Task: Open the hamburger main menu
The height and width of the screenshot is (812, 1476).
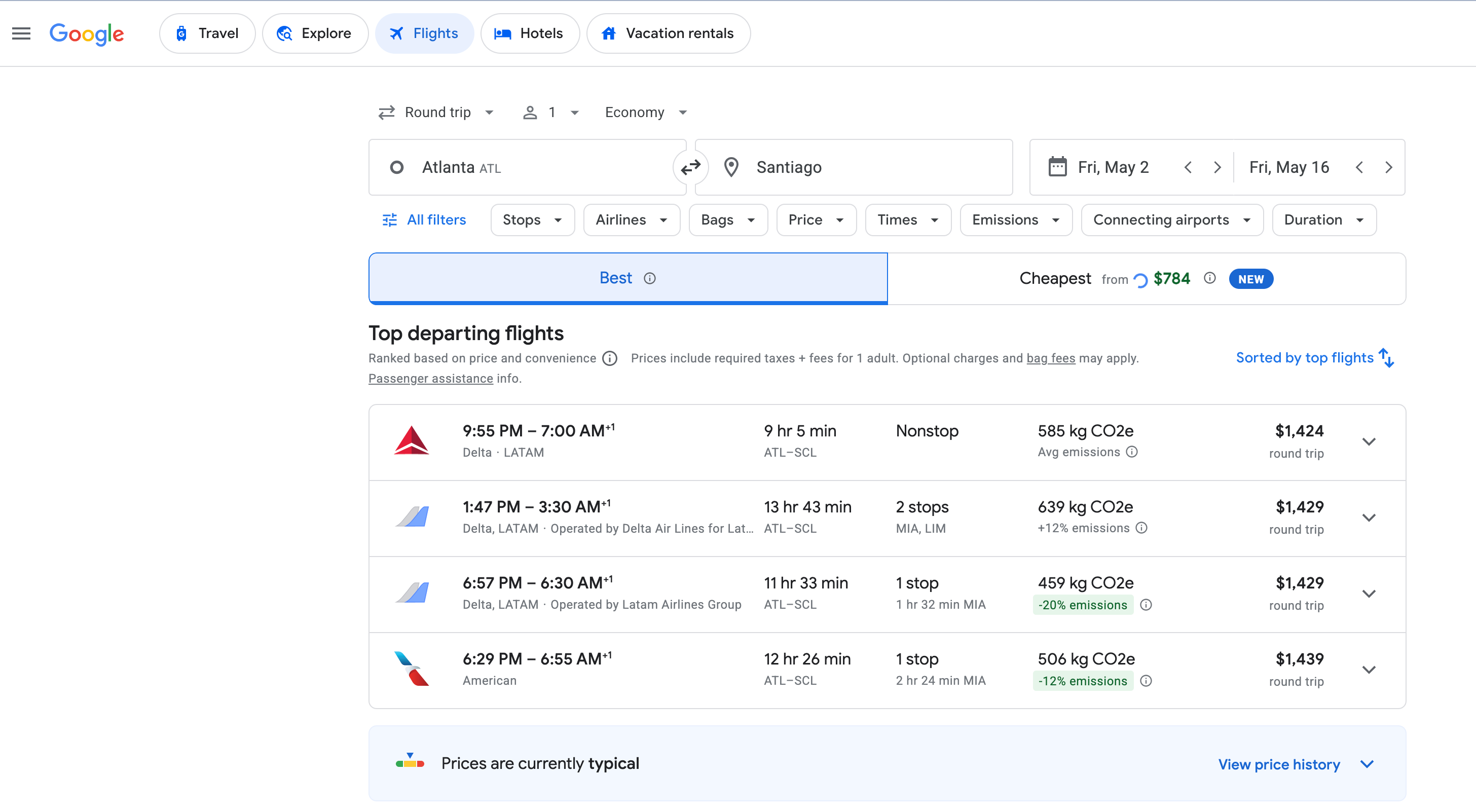Action: 21,33
